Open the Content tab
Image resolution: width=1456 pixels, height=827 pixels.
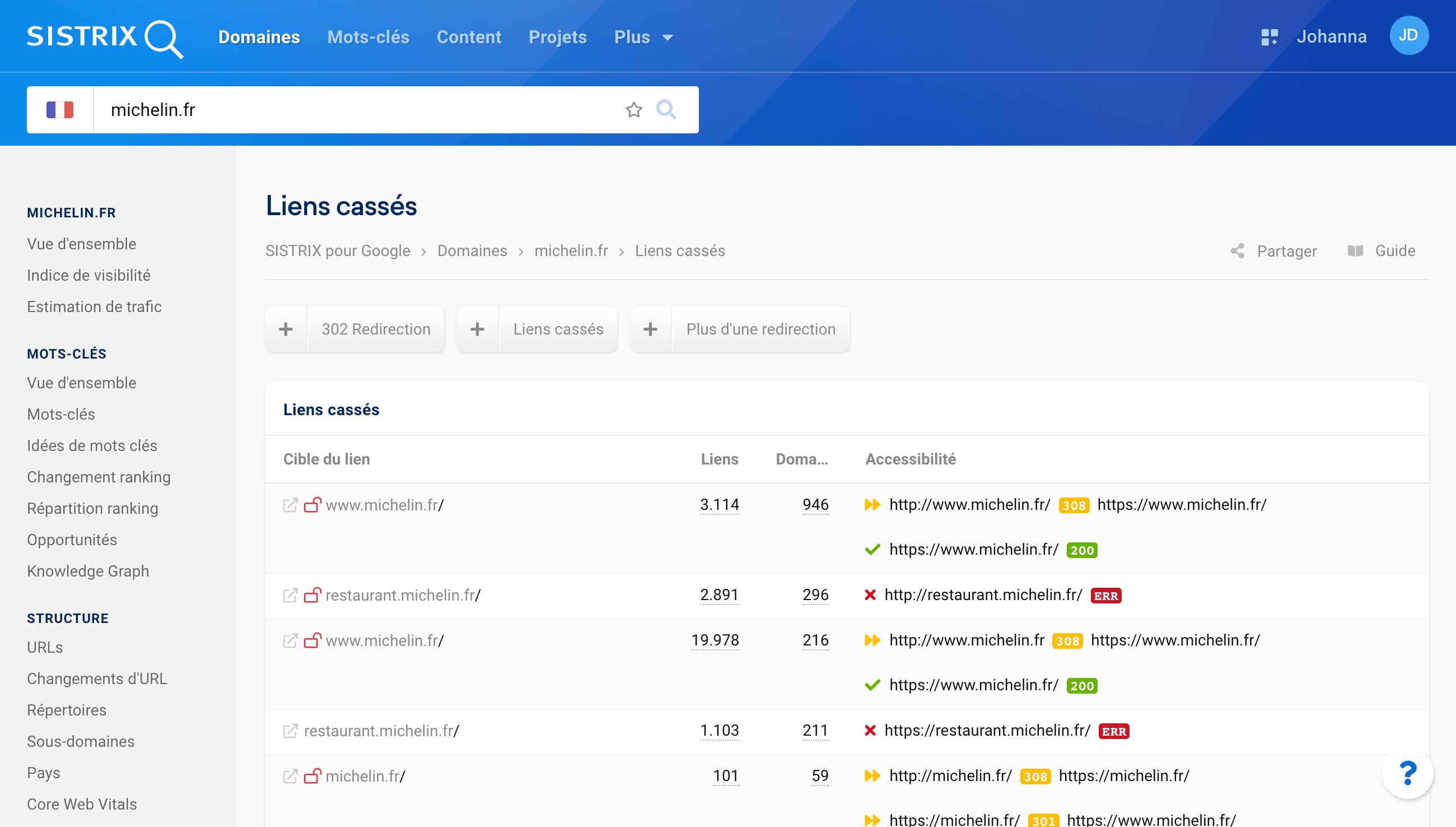pos(469,38)
